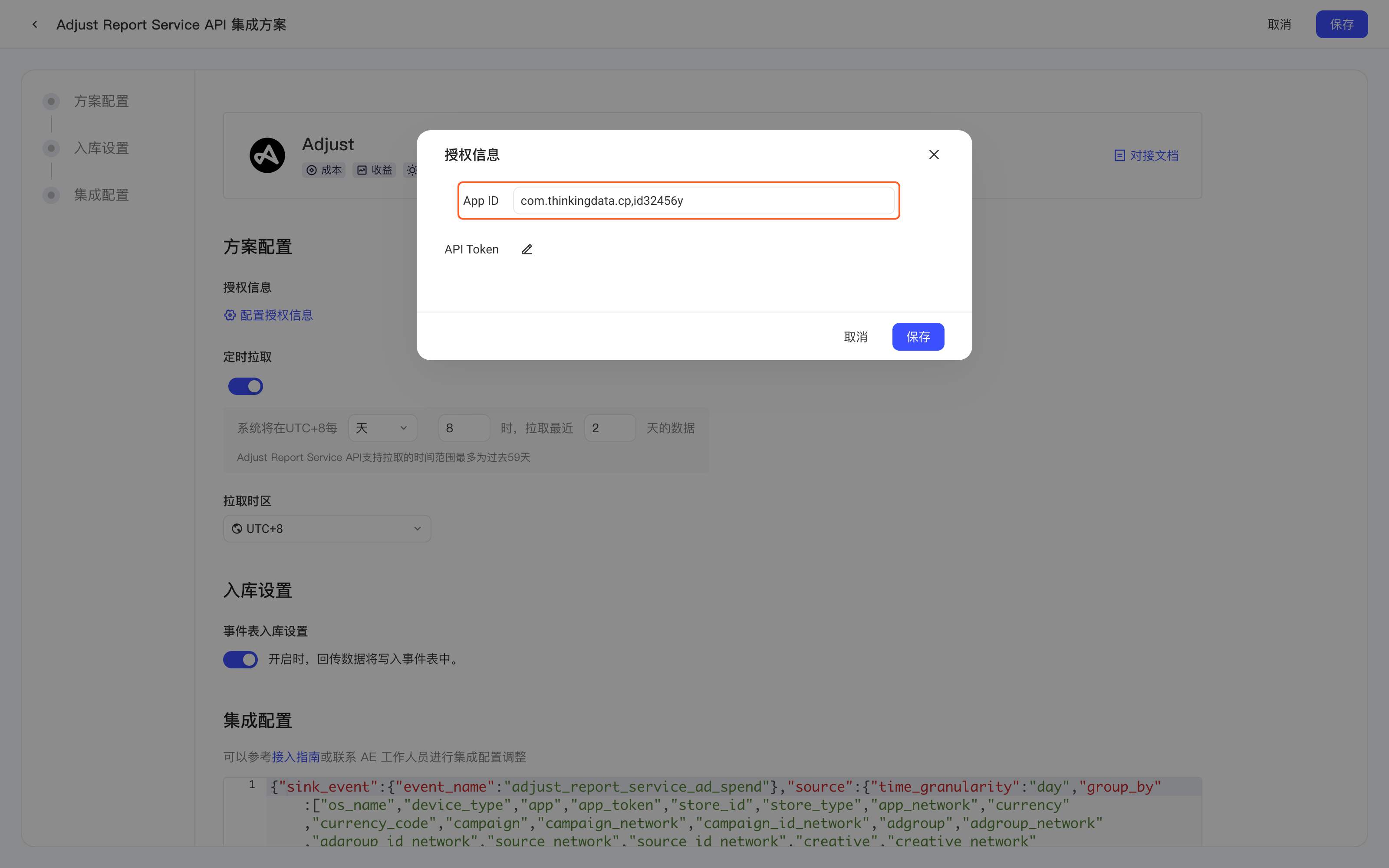Expand the UTC+8 timezone dropdown
Image resolution: width=1389 pixels, height=868 pixels.
327,529
